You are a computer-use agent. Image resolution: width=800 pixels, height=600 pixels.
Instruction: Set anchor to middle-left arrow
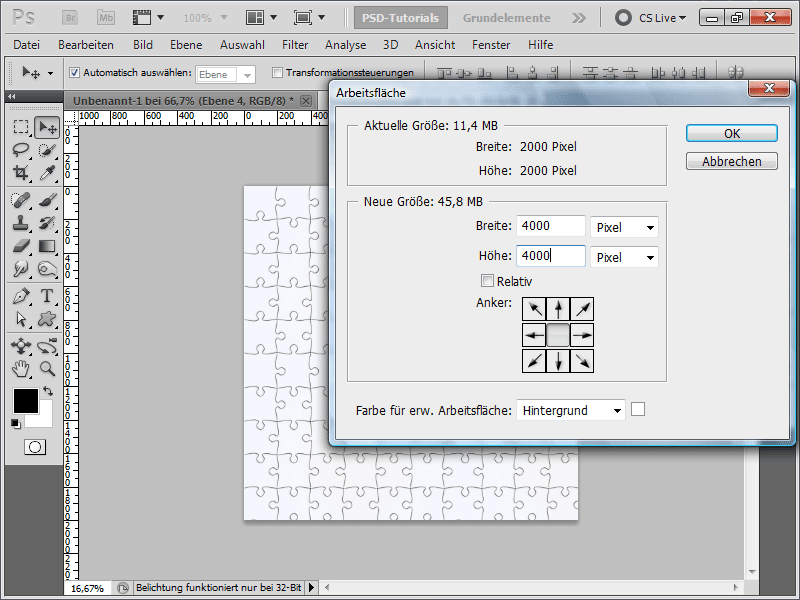click(534, 335)
